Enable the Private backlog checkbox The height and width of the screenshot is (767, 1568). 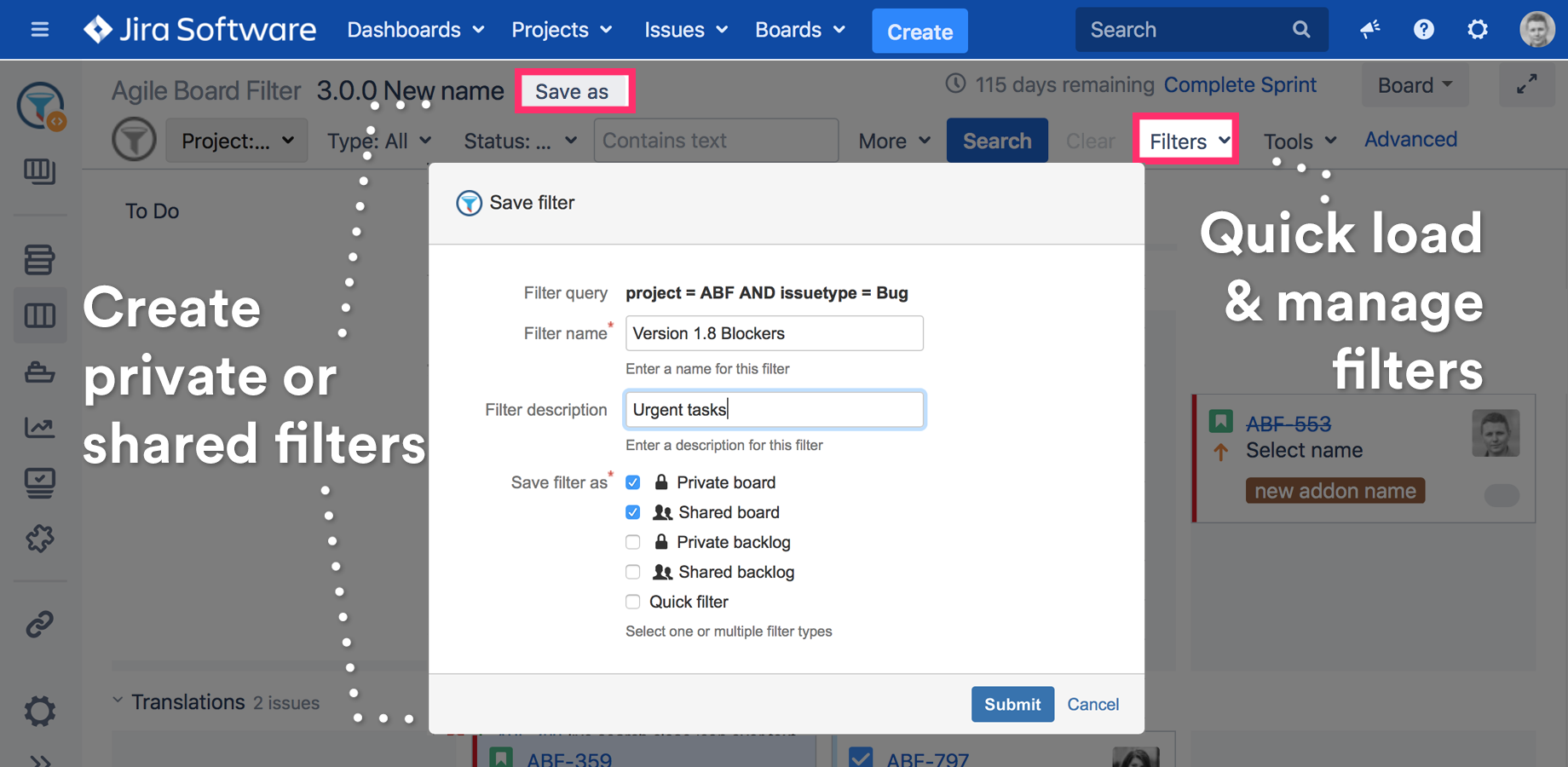tap(632, 542)
